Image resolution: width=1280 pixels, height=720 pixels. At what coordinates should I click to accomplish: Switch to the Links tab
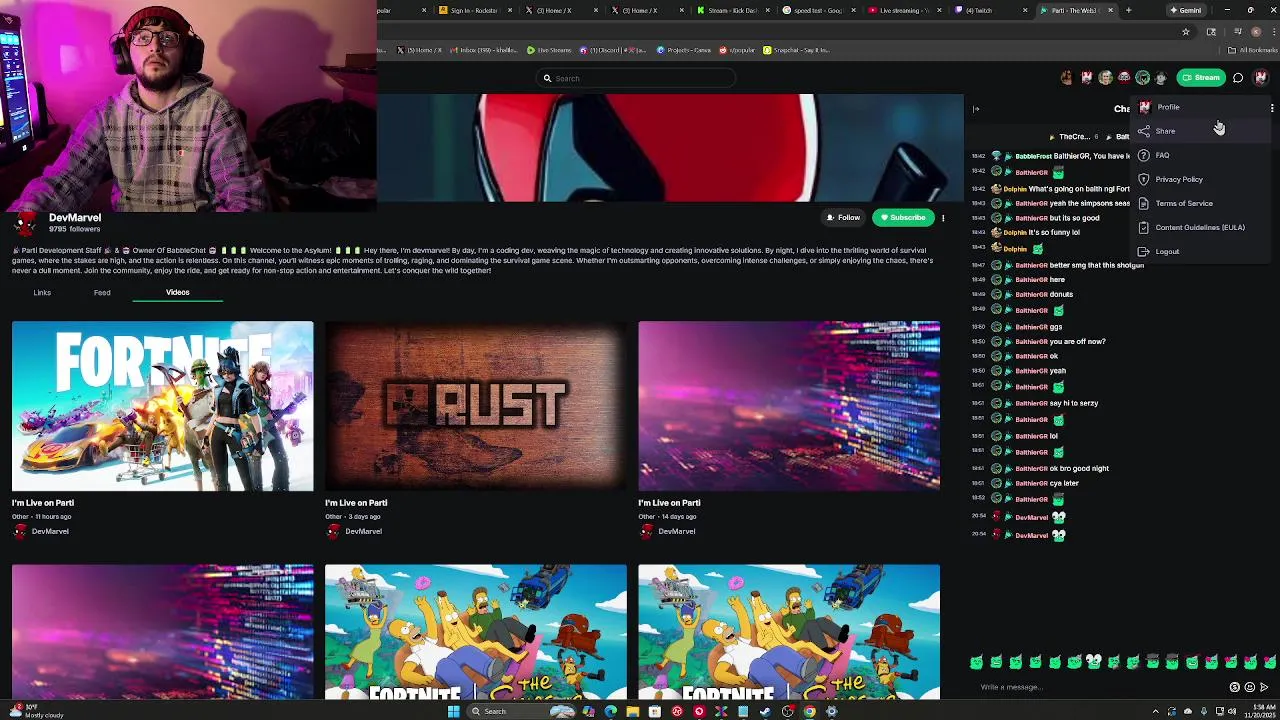tap(42, 292)
